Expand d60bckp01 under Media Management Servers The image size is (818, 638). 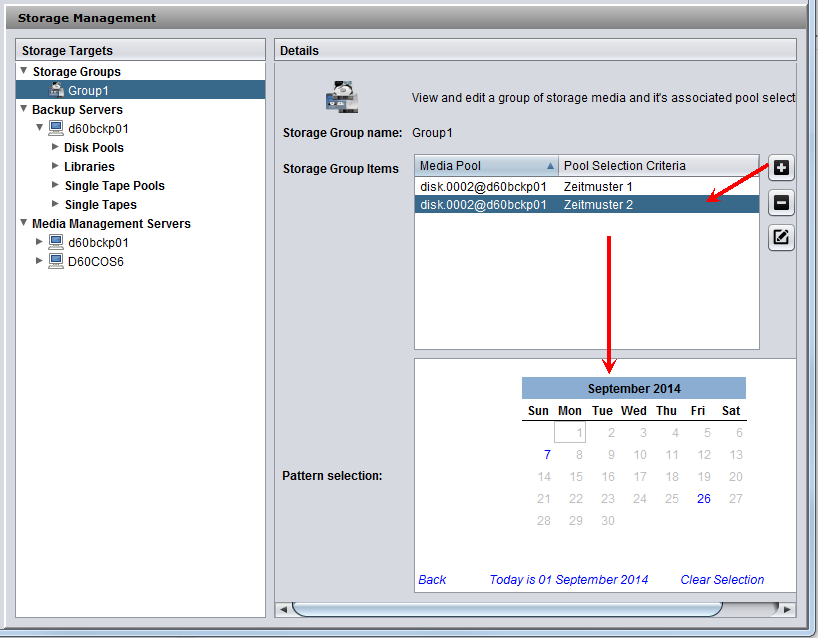click(x=39, y=242)
